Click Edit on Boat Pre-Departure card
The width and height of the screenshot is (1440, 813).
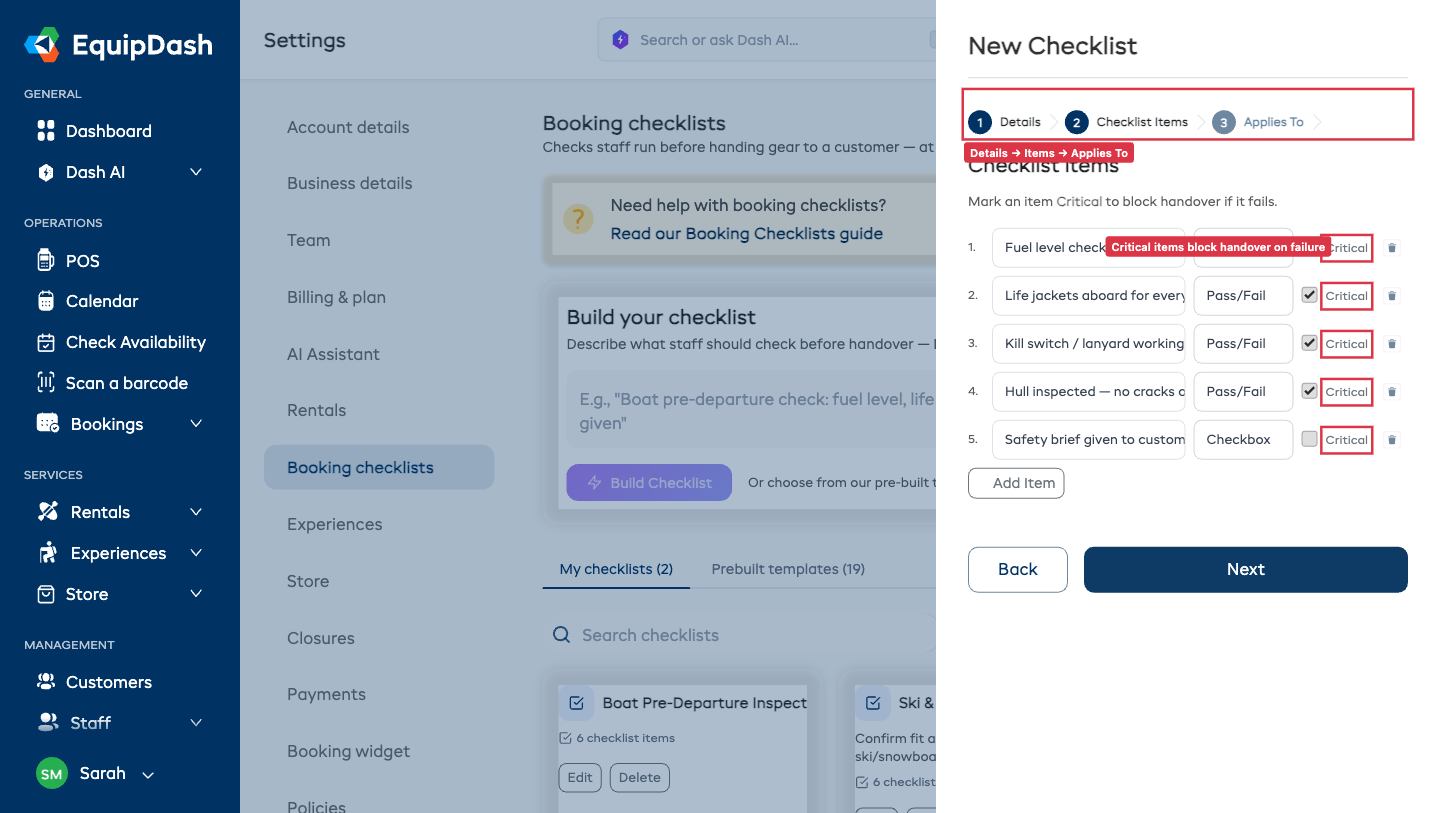click(x=580, y=778)
